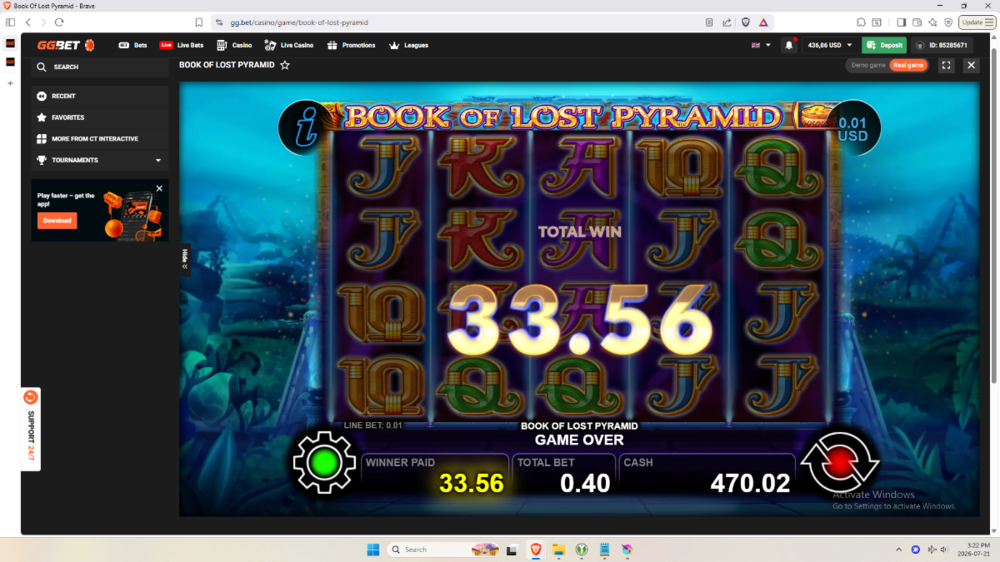
Task: Click the Recent clock icon
Action: (41, 96)
